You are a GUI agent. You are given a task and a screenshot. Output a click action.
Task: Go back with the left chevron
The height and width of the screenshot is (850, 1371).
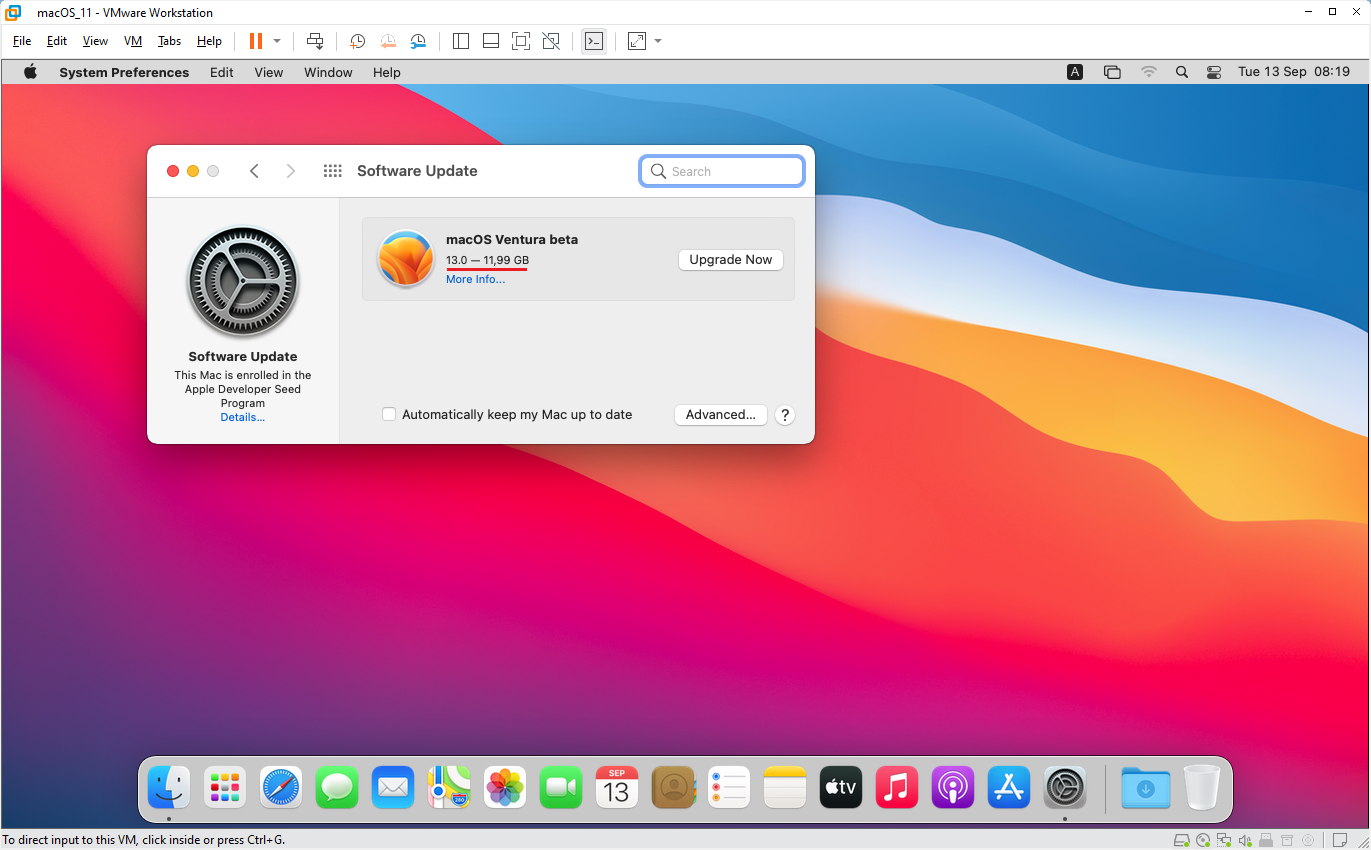(254, 171)
